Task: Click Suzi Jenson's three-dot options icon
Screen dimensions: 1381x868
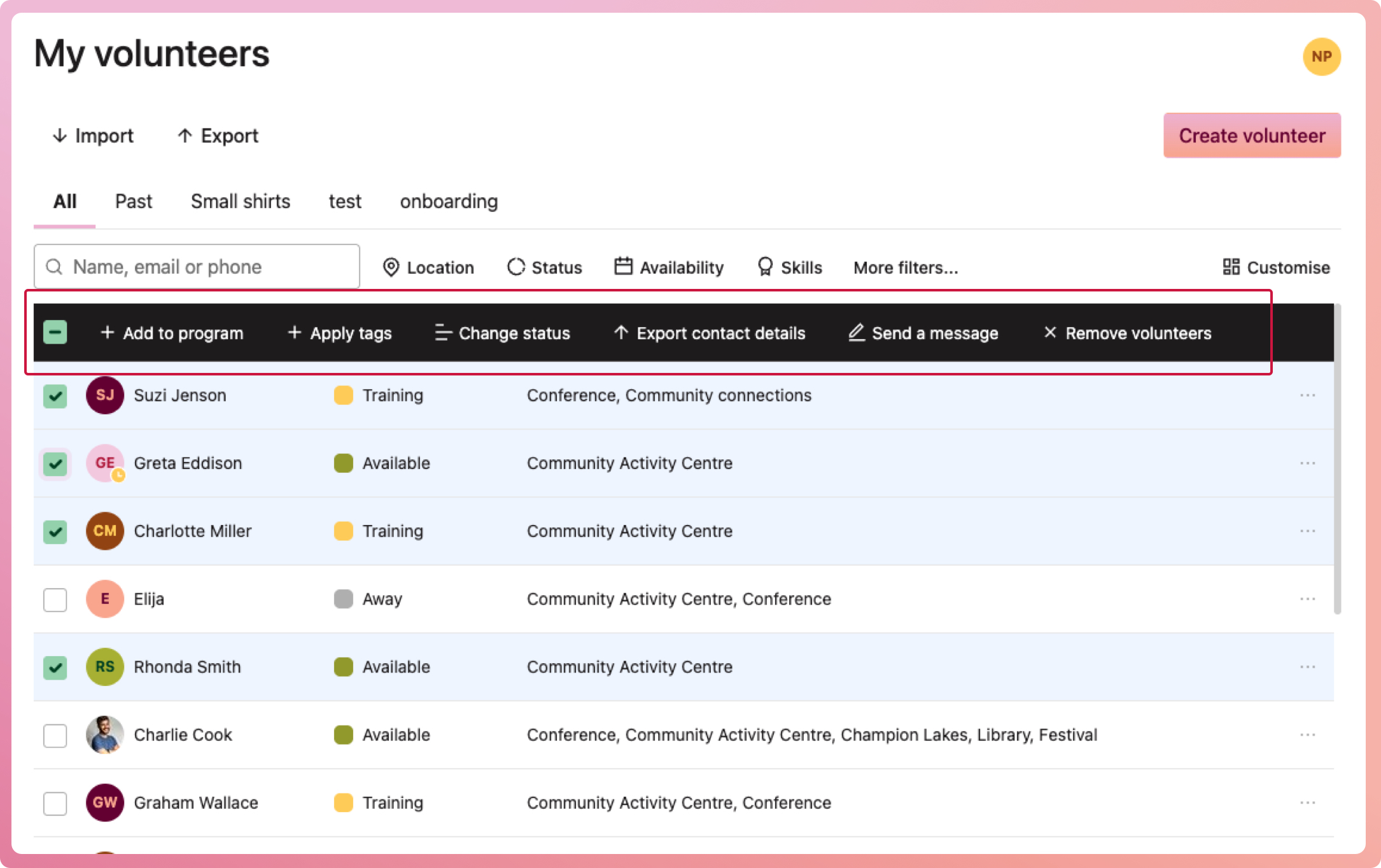Action: (x=1307, y=395)
